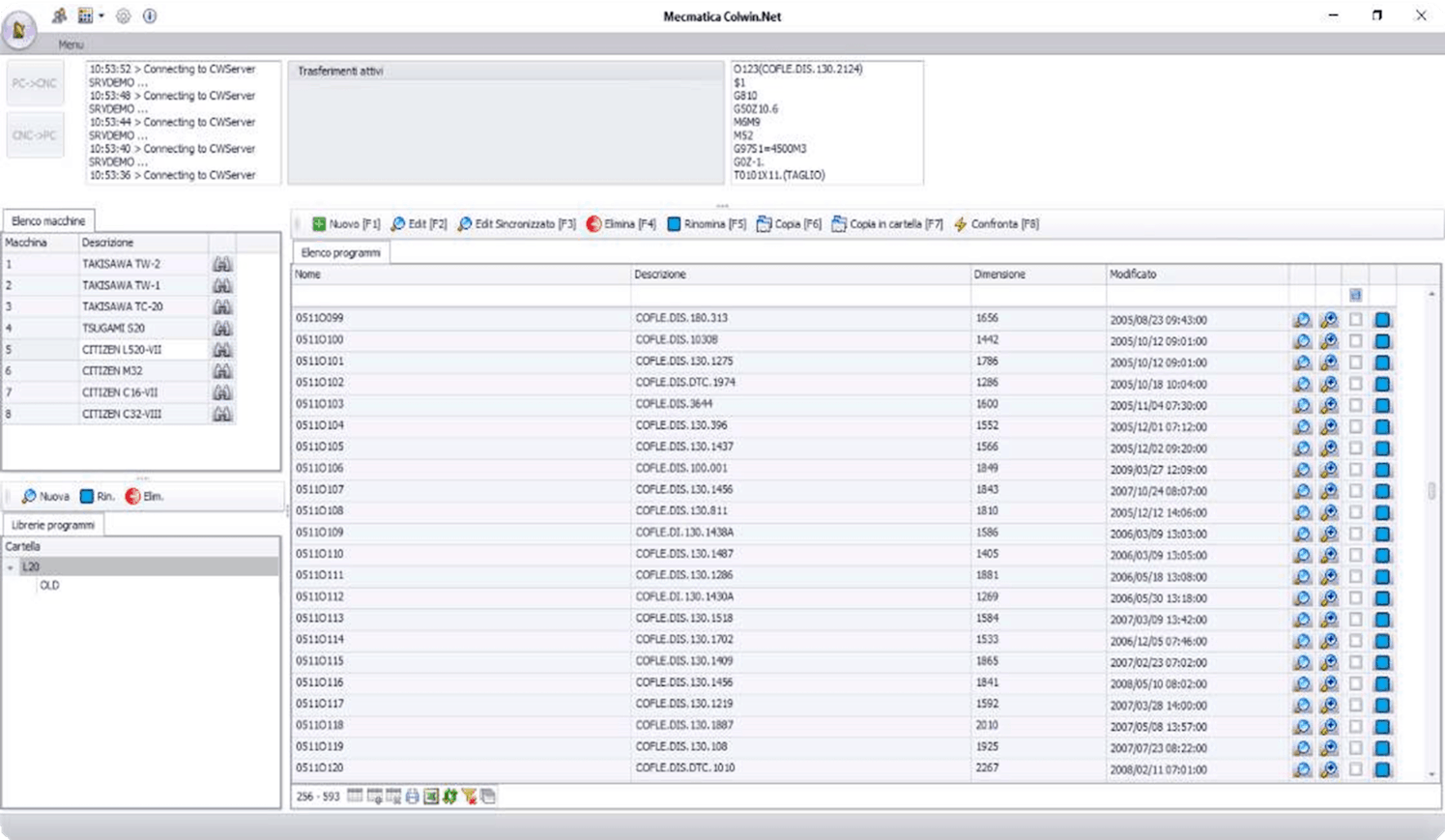Click the magnifier-plus edit icon for 0511O106

coord(1329,469)
